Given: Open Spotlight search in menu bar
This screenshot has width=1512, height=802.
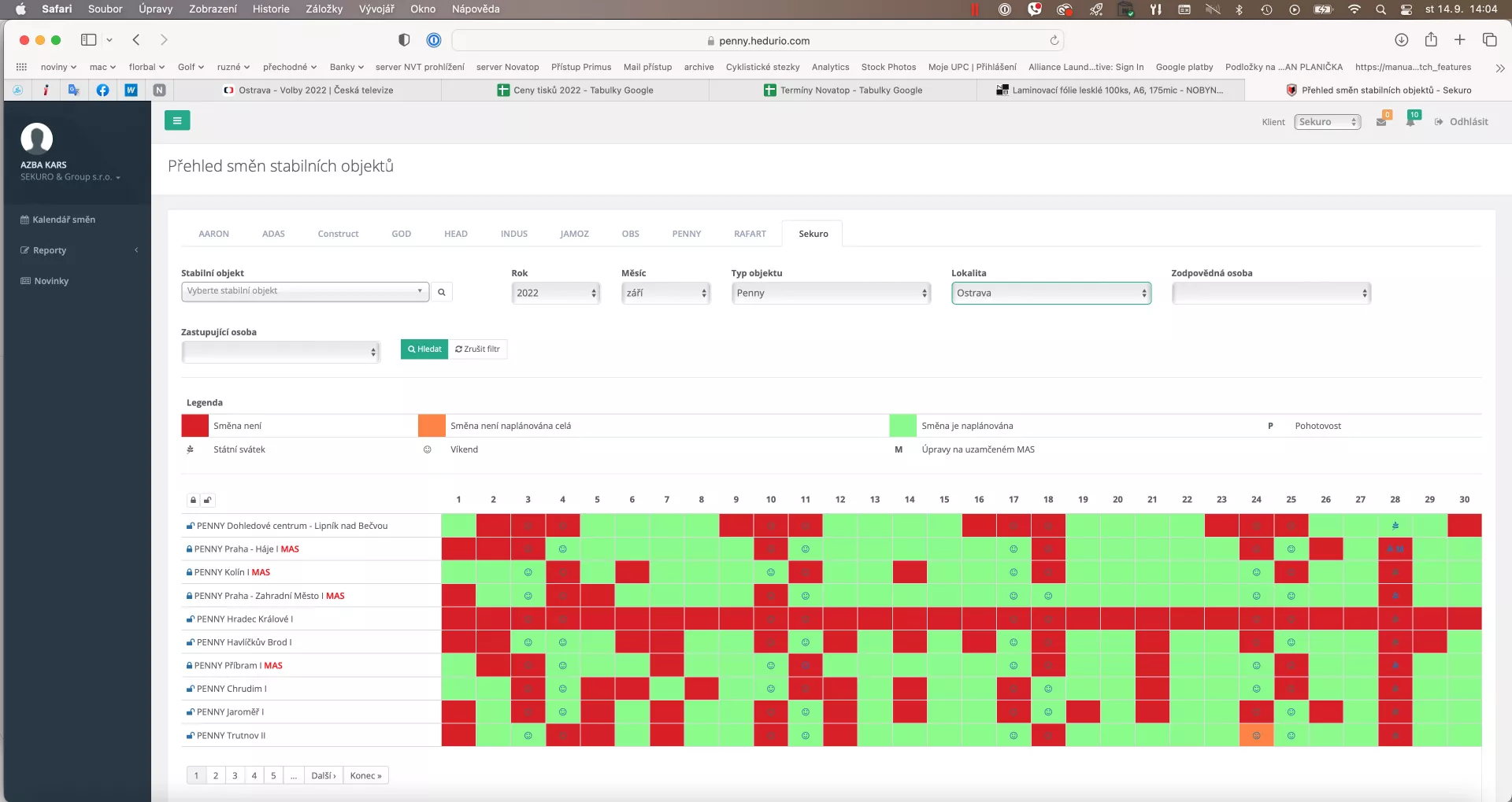Looking at the screenshot, I should [1380, 9].
